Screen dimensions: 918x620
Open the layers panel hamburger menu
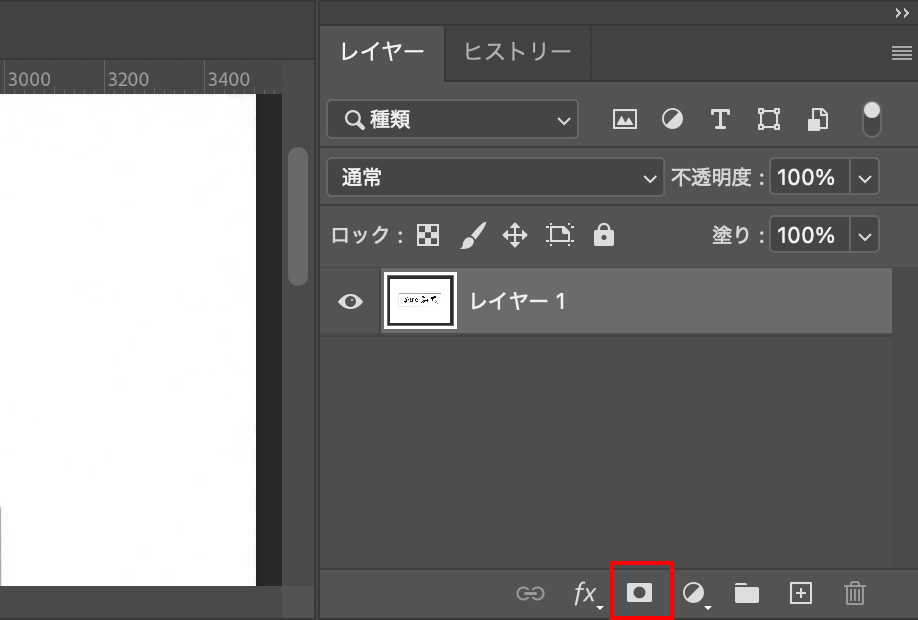901,54
